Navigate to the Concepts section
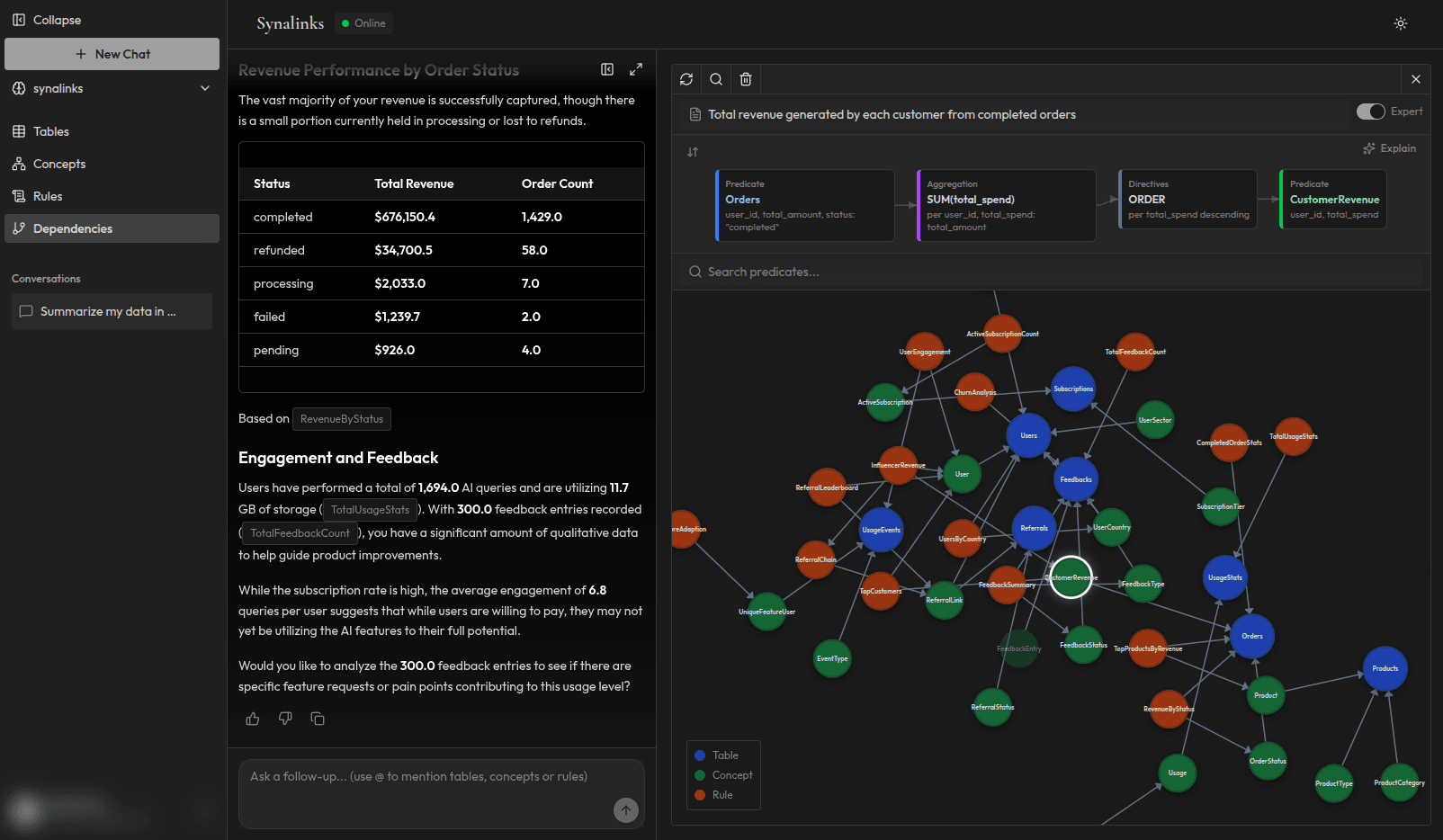 [58, 164]
